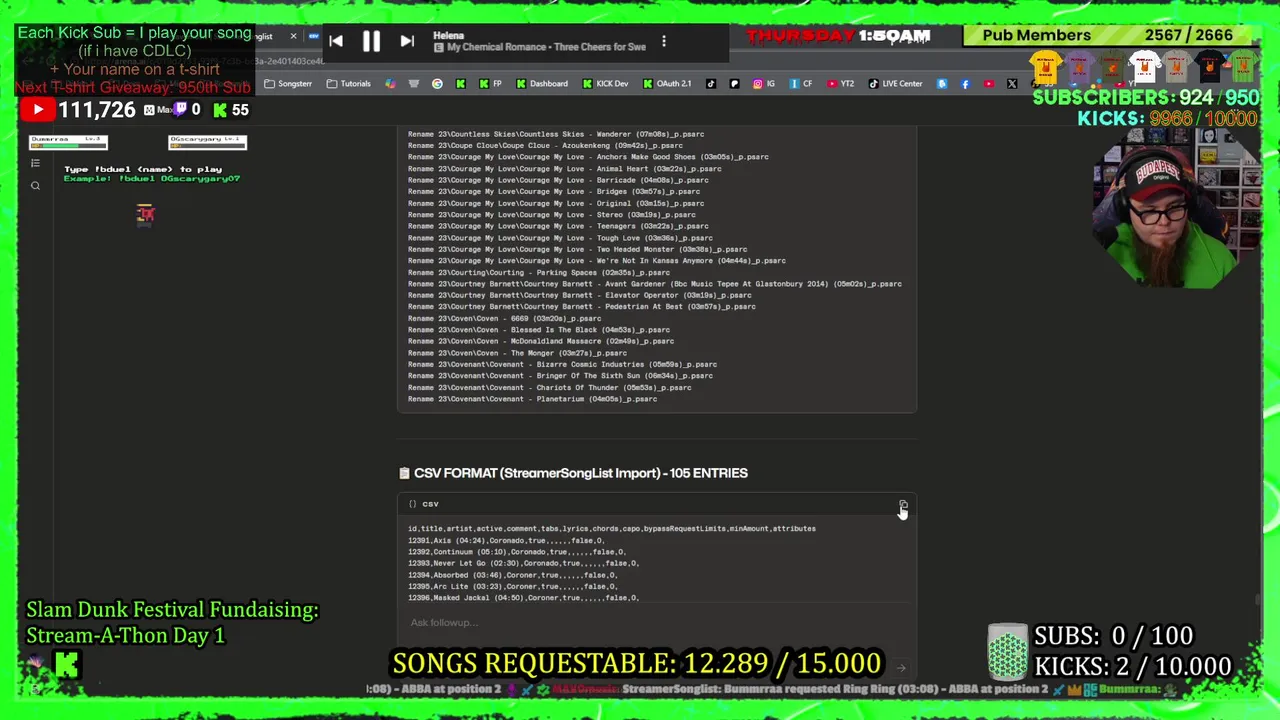The width and height of the screenshot is (1280, 720).
Task: Click the Rename line Courtney Barnett - Avant Gardener
Action: tap(655, 284)
